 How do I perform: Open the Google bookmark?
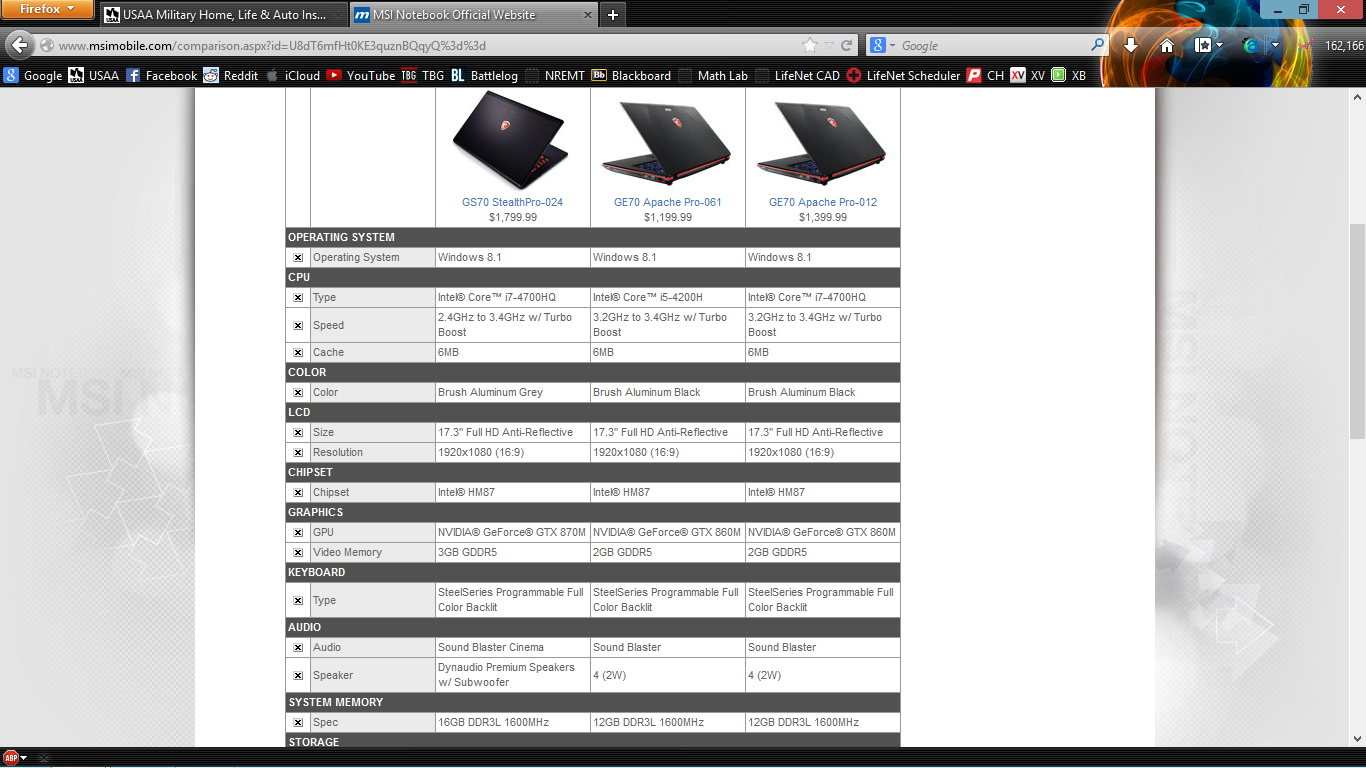pos(33,75)
